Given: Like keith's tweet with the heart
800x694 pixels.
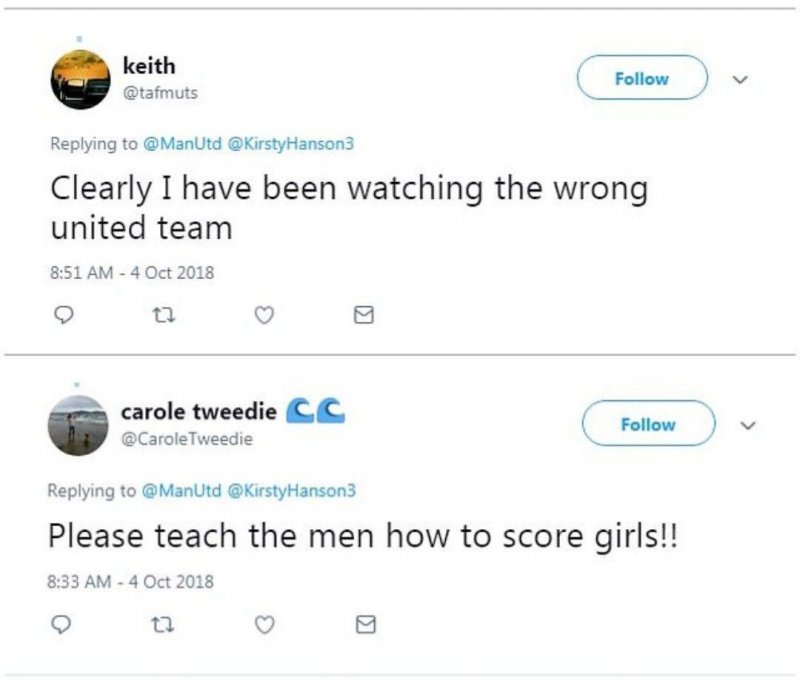Looking at the screenshot, I should [265, 316].
